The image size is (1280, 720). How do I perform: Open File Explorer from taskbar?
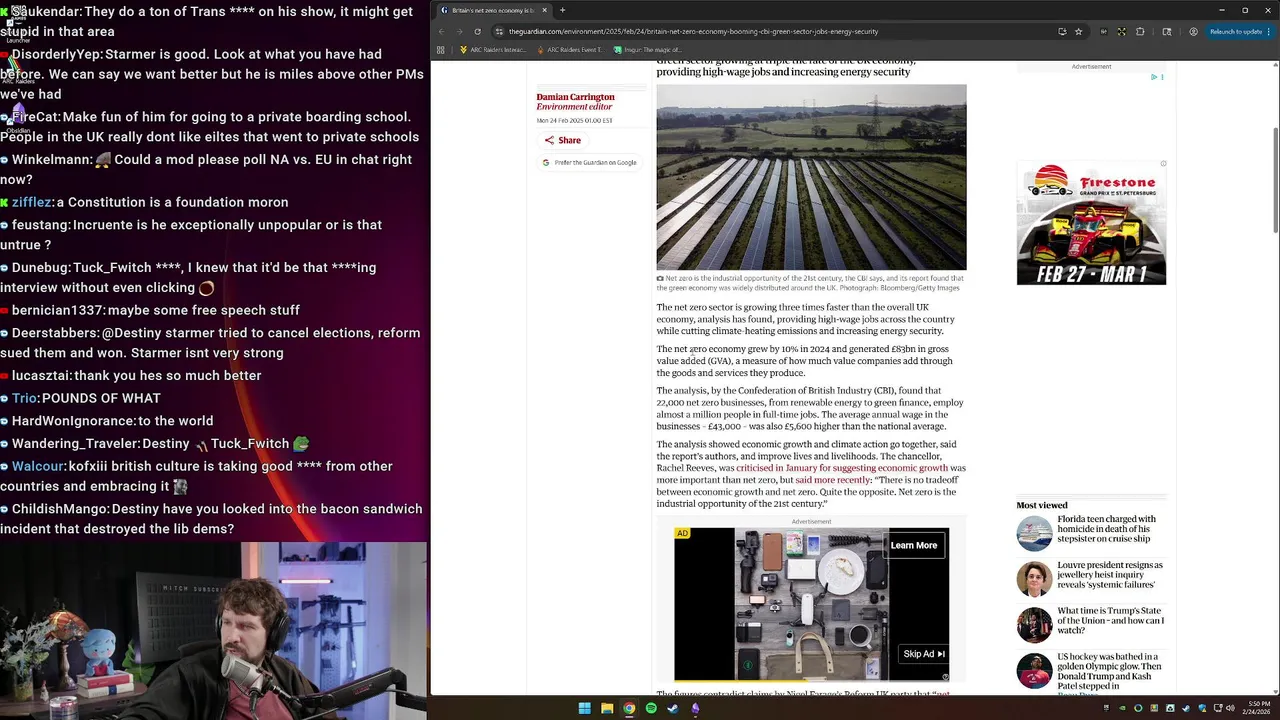[607, 708]
